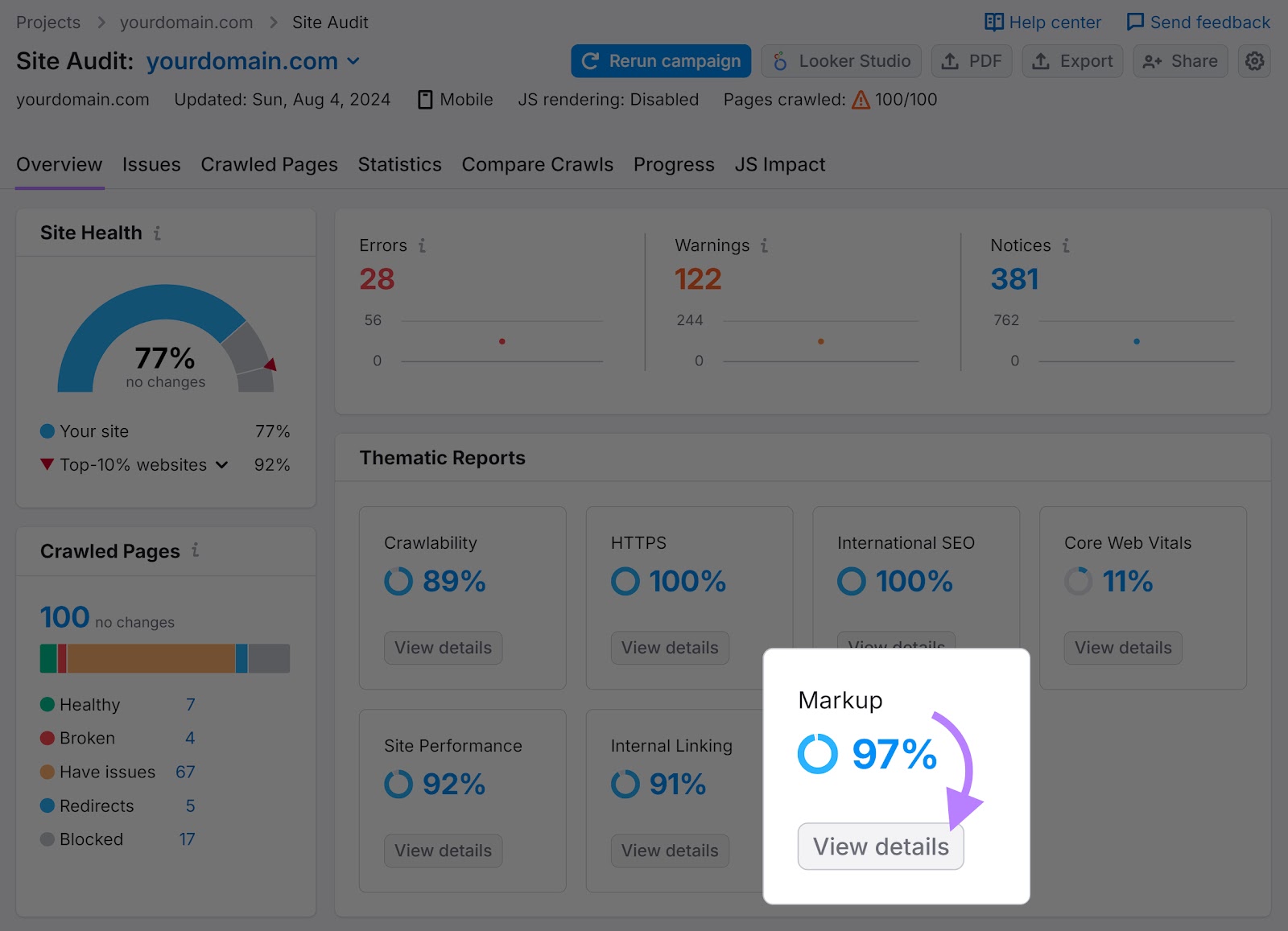
Task: Click the pages crawled warning icon
Action: pos(861,100)
